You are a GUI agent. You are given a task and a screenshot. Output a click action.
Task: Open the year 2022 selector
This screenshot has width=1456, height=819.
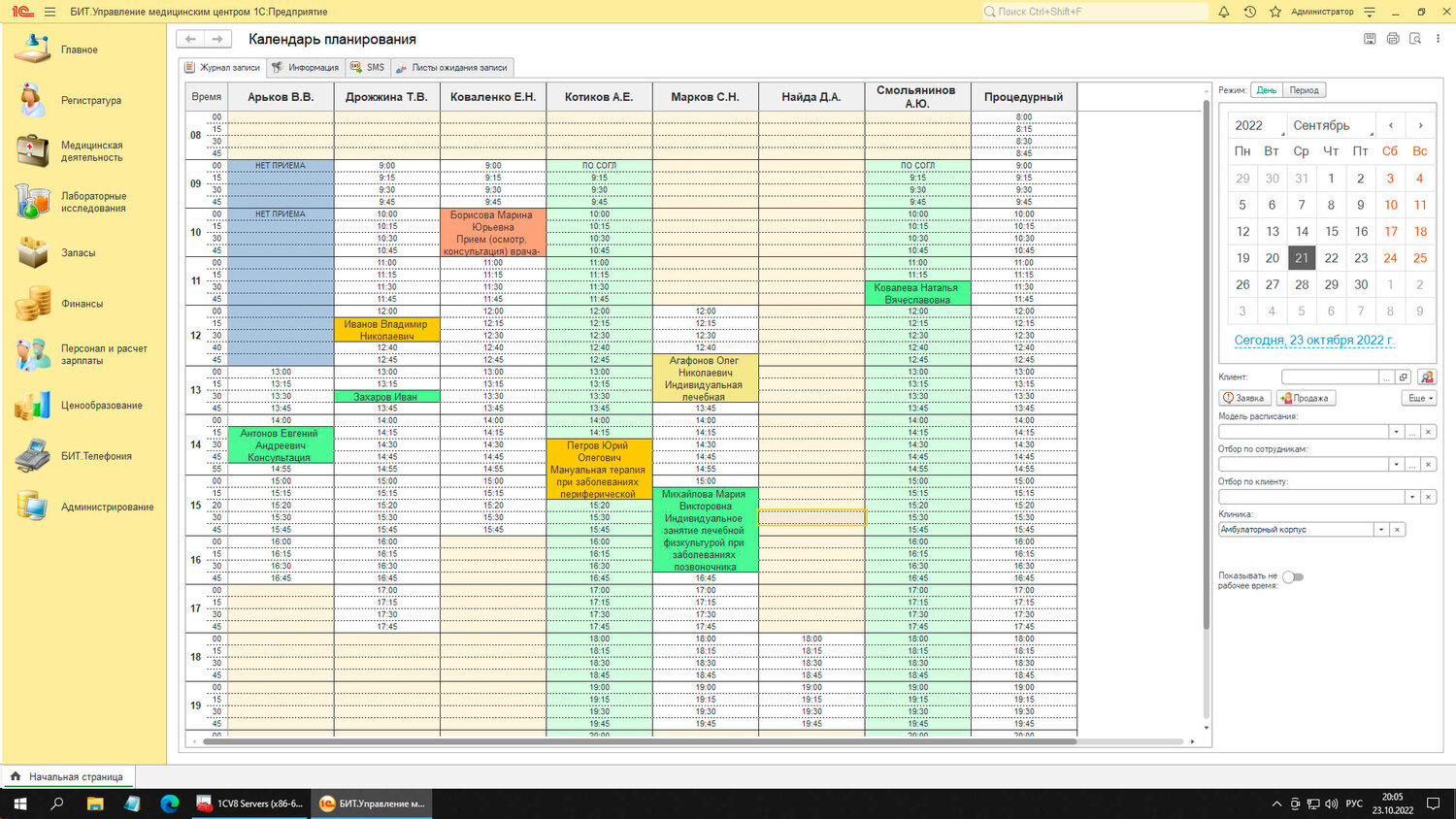point(1256,125)
